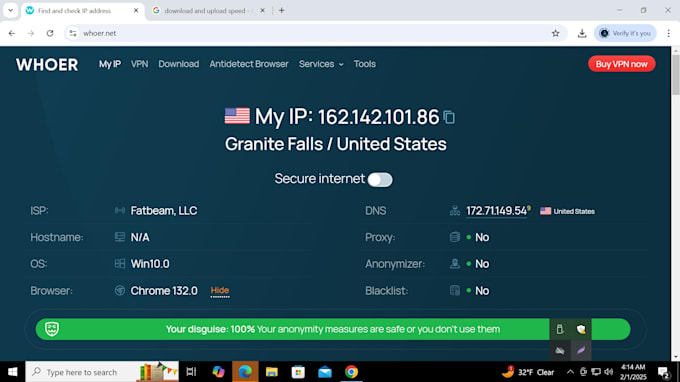Click the DNS address 172.71.149.54

tap(496, 211)
